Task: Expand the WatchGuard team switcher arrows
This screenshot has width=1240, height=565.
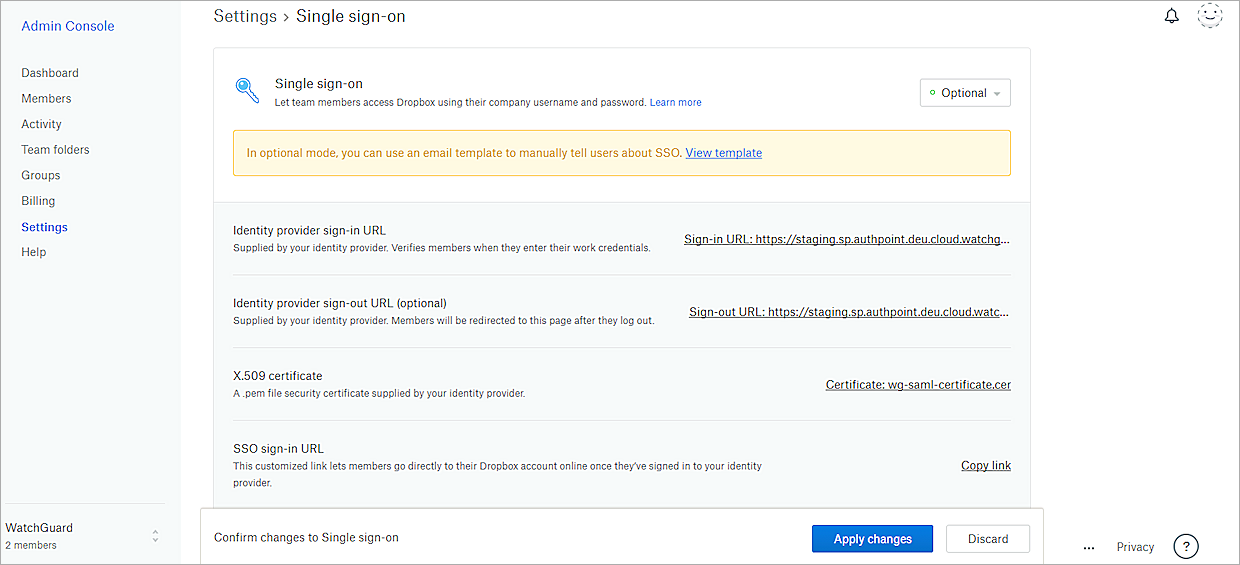Action: (x=155, y=536)
